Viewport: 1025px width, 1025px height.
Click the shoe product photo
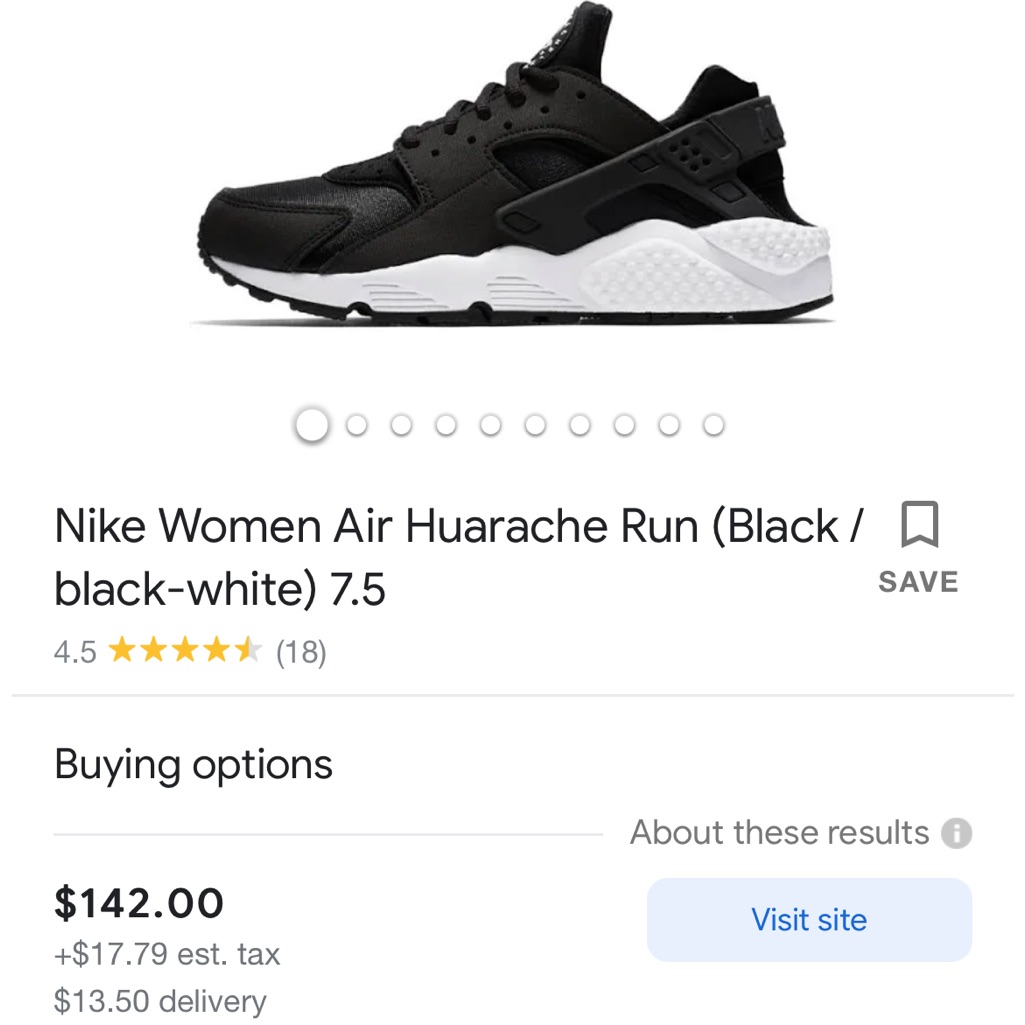click(x=512, y=170)
